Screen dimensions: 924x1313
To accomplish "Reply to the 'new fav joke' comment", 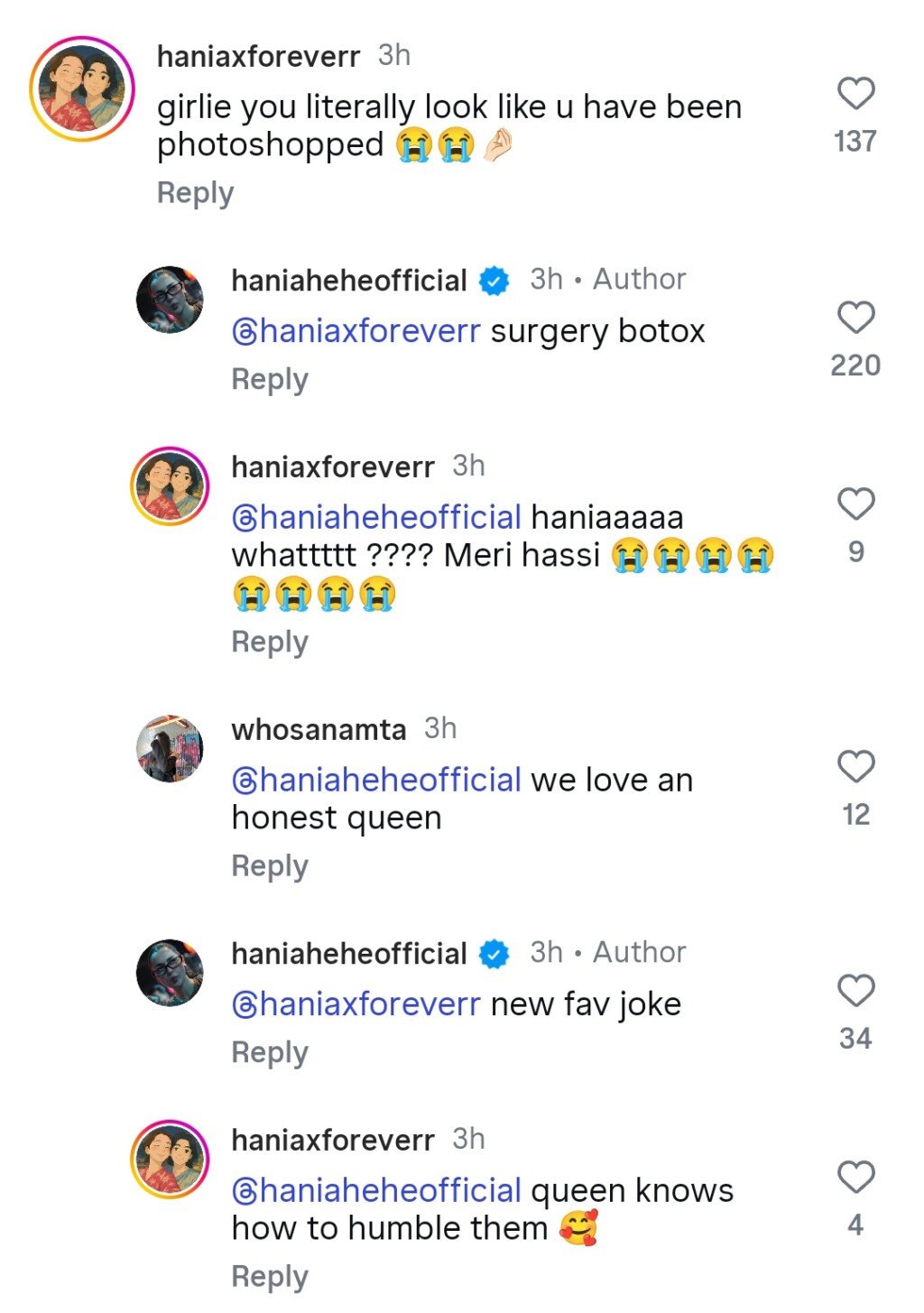I will click(x=270, y=1053).
